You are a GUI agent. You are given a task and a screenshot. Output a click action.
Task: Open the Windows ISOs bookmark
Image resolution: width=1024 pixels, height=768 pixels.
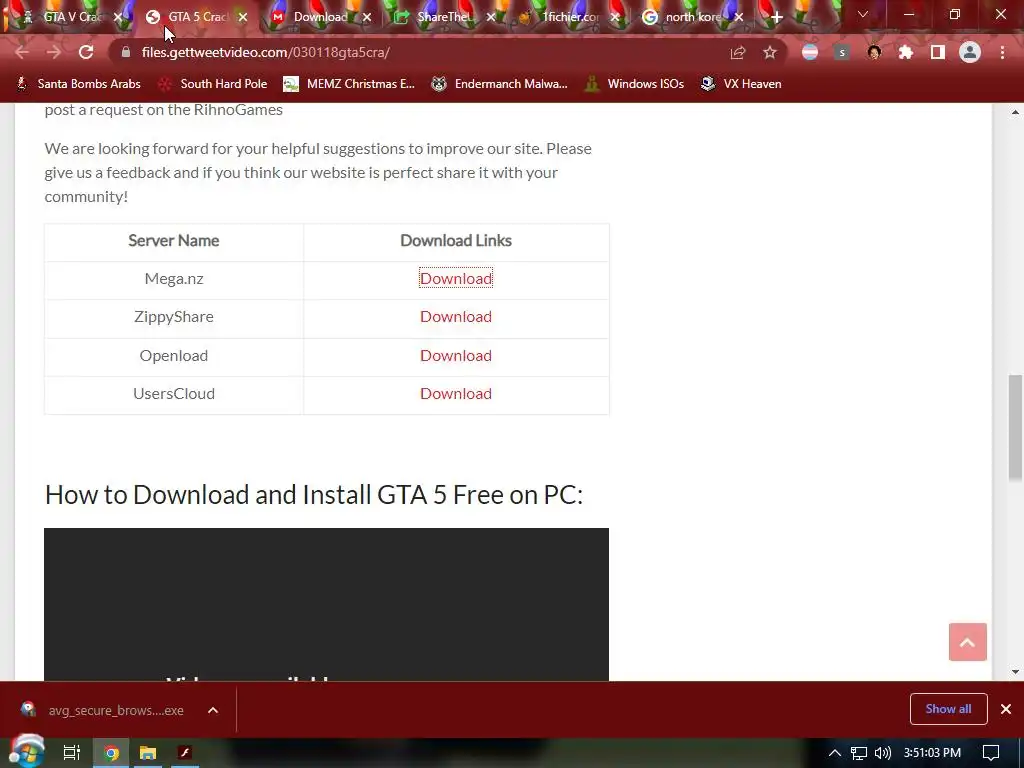click(633, 84)
